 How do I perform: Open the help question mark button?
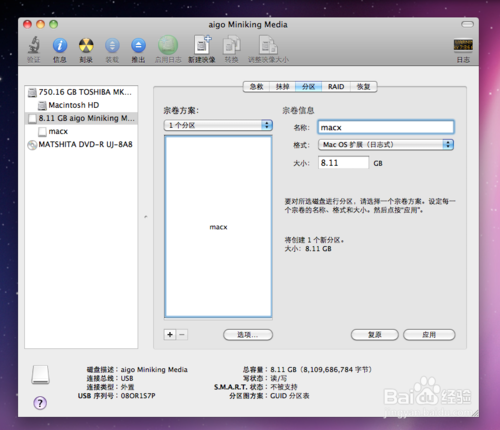point(40,403)
